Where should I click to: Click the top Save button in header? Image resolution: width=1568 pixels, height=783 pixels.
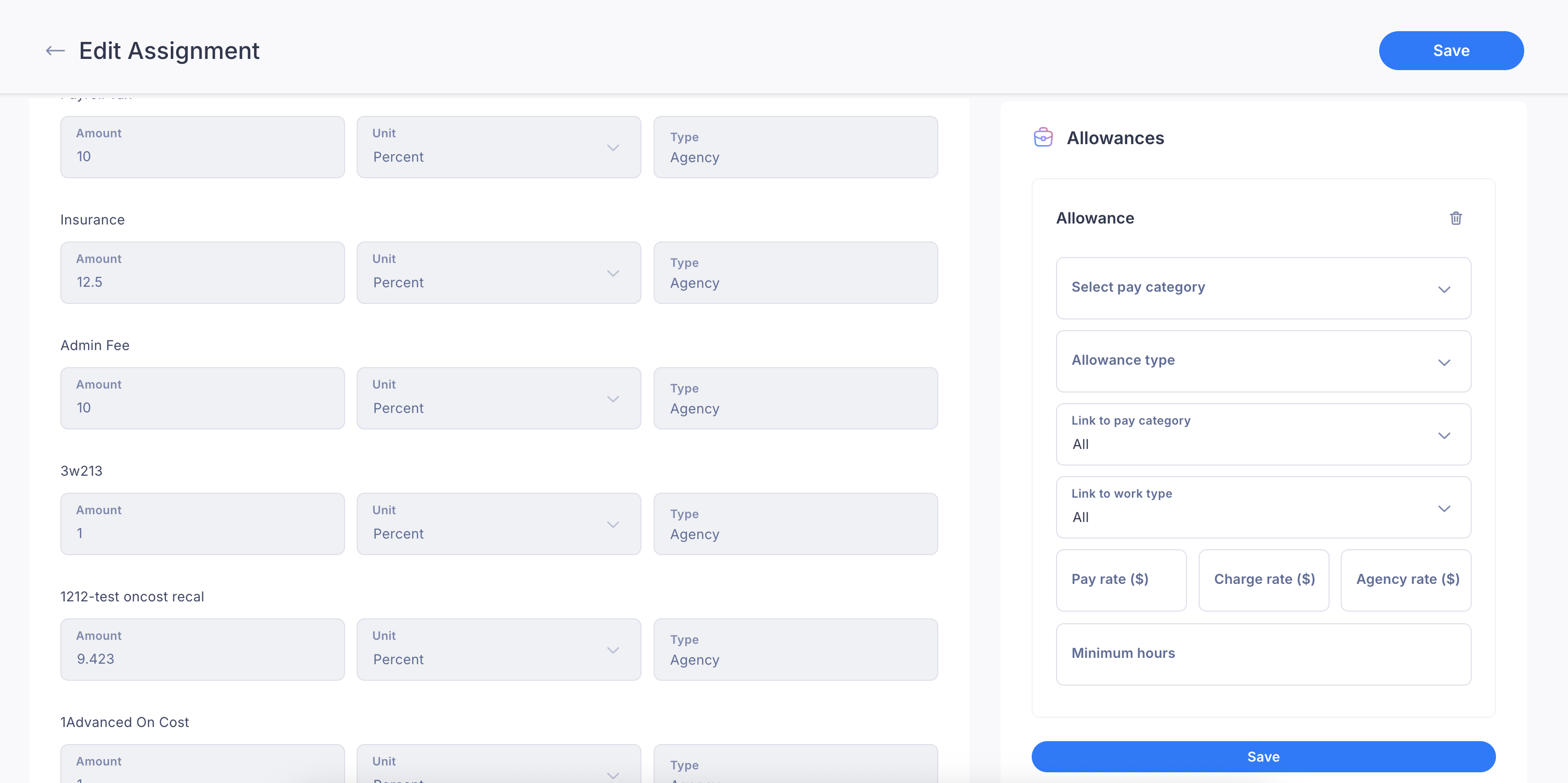(x=1451, y=51)
